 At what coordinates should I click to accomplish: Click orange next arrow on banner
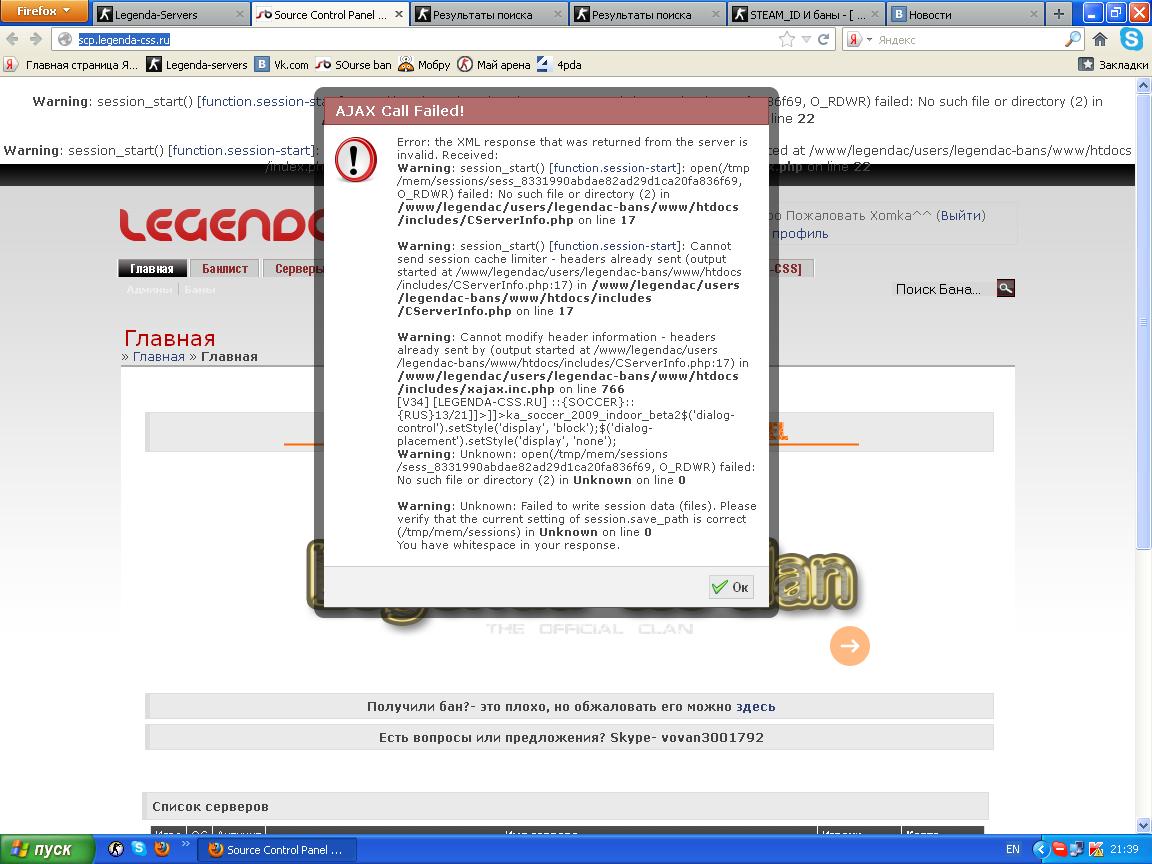(x=849, y=646)
